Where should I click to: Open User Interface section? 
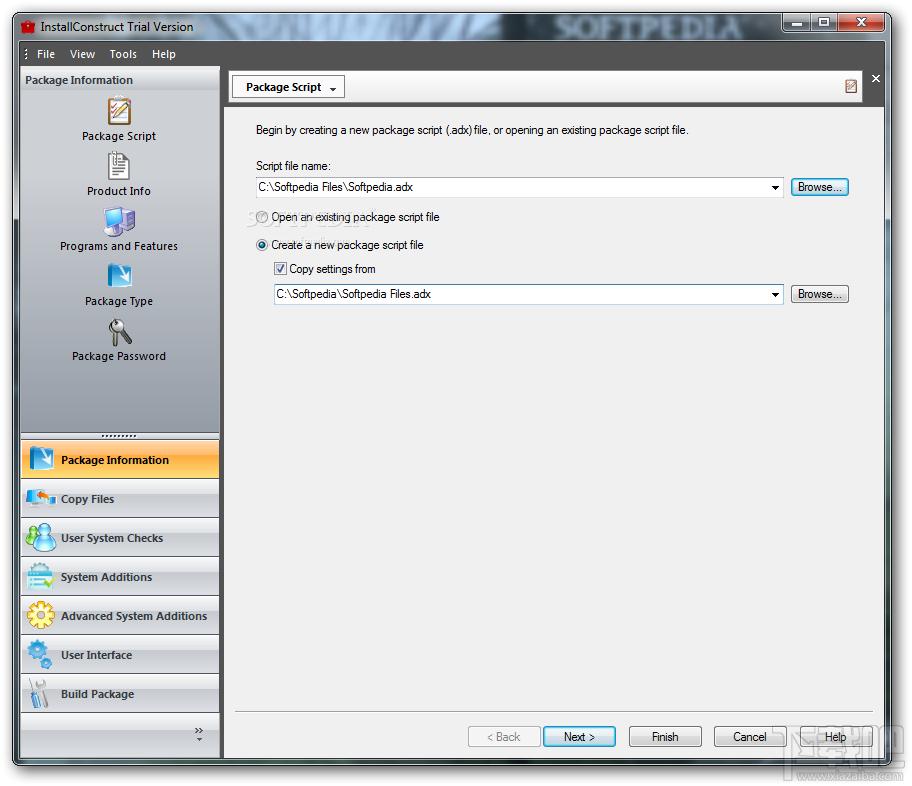(x=120, y=655)
